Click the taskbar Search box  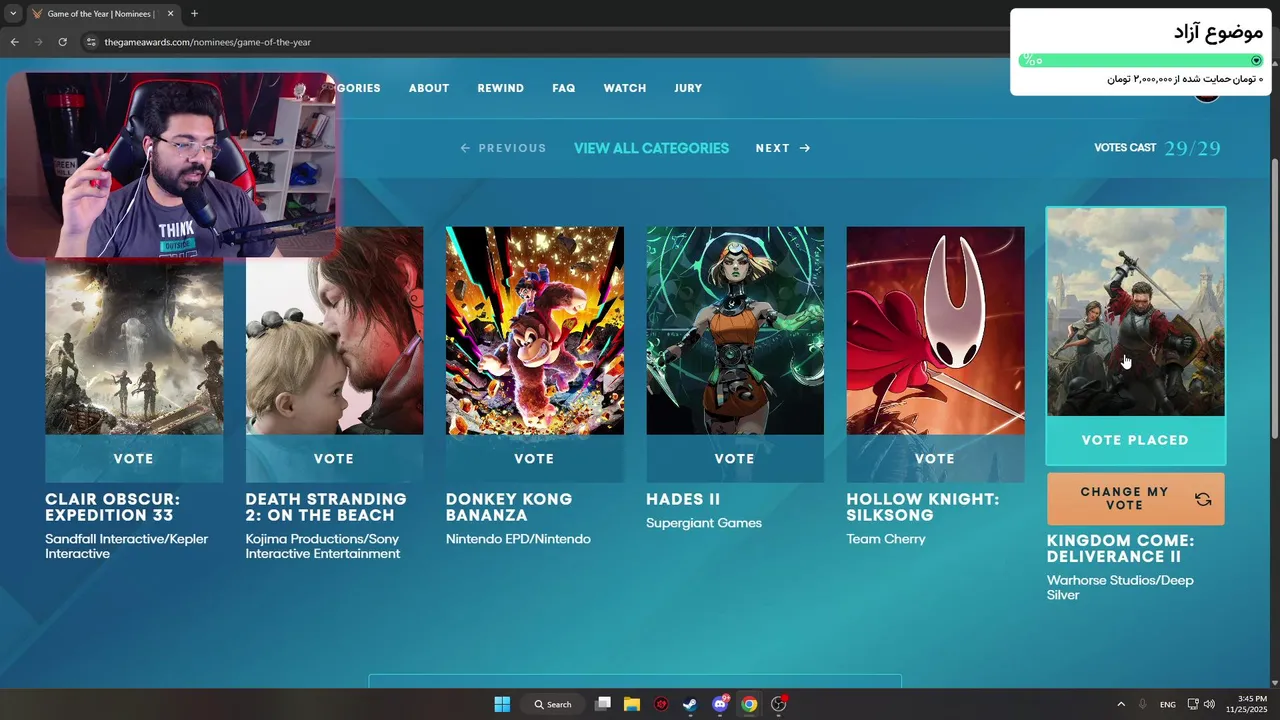[x=552, y=704]
